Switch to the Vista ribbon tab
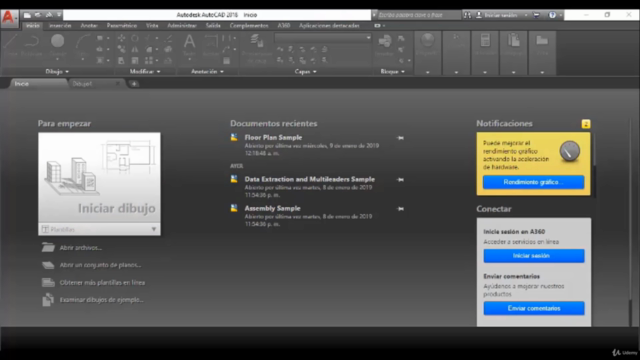 tap(152, 25)
